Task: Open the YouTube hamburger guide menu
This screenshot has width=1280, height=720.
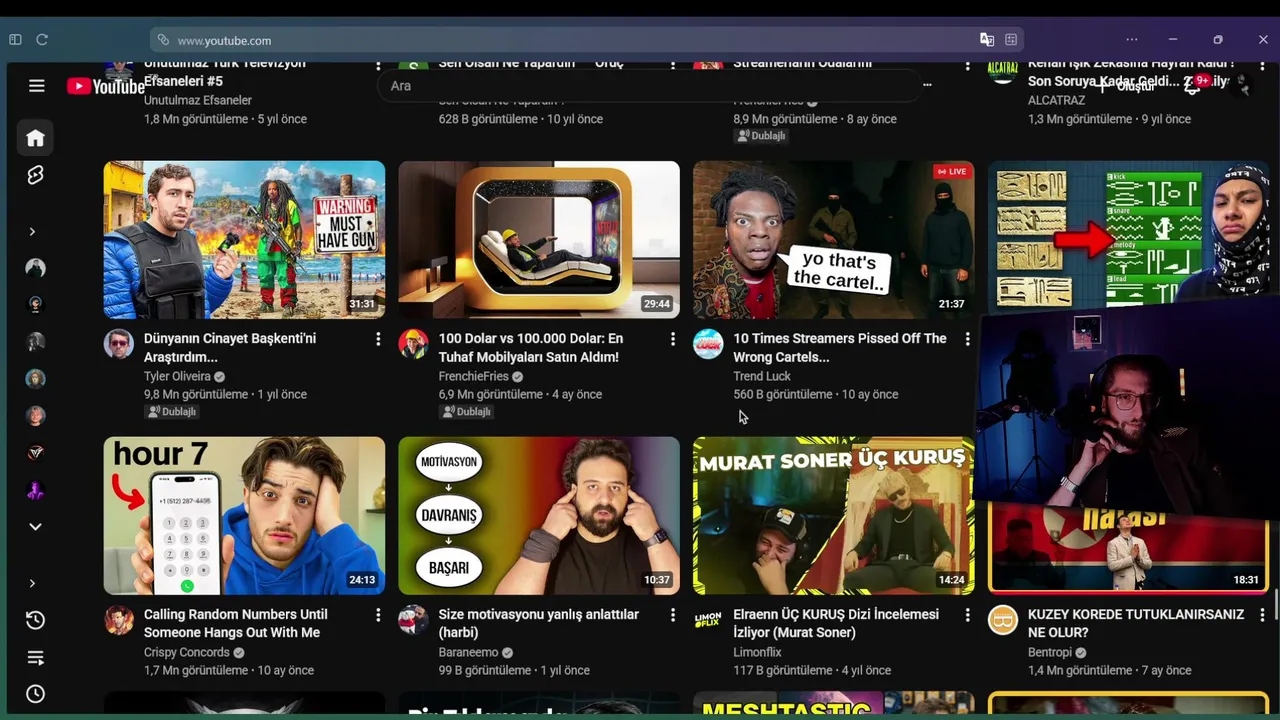Action: click(x=37, y=86)
